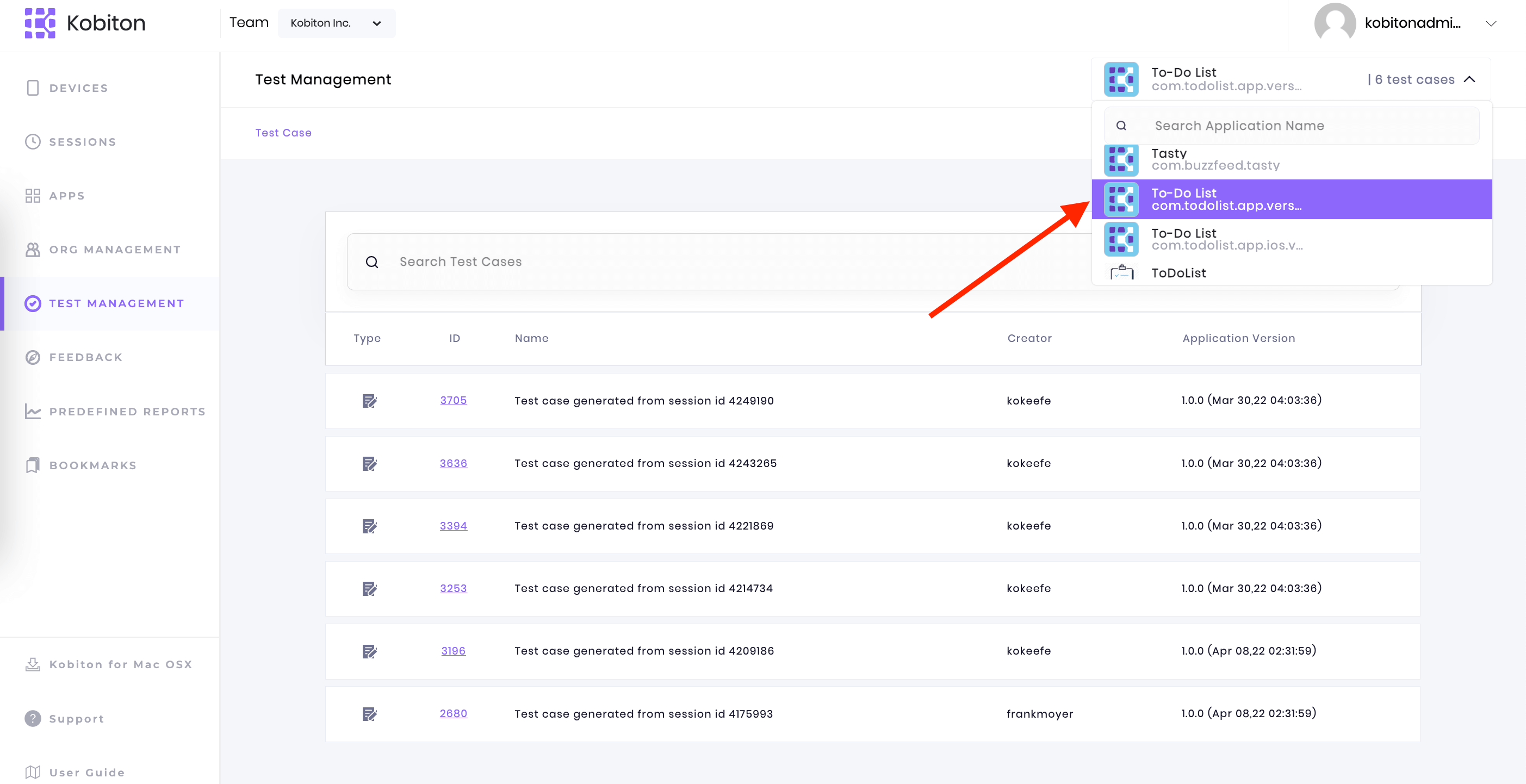1526x784 pixels.
Task: Go to Org Management in the sidebar
Action: coord(115,250)
